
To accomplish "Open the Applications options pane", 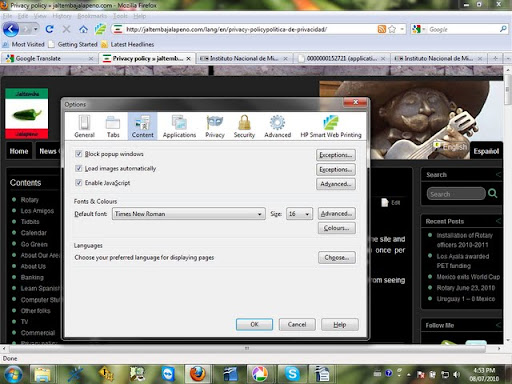I will 179,126.
